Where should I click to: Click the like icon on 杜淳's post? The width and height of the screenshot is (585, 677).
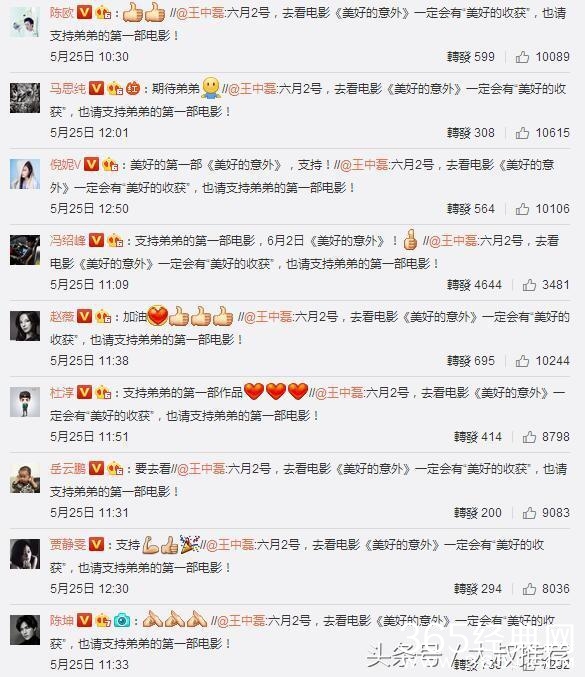pyautogui.click(x=529, y=437)
